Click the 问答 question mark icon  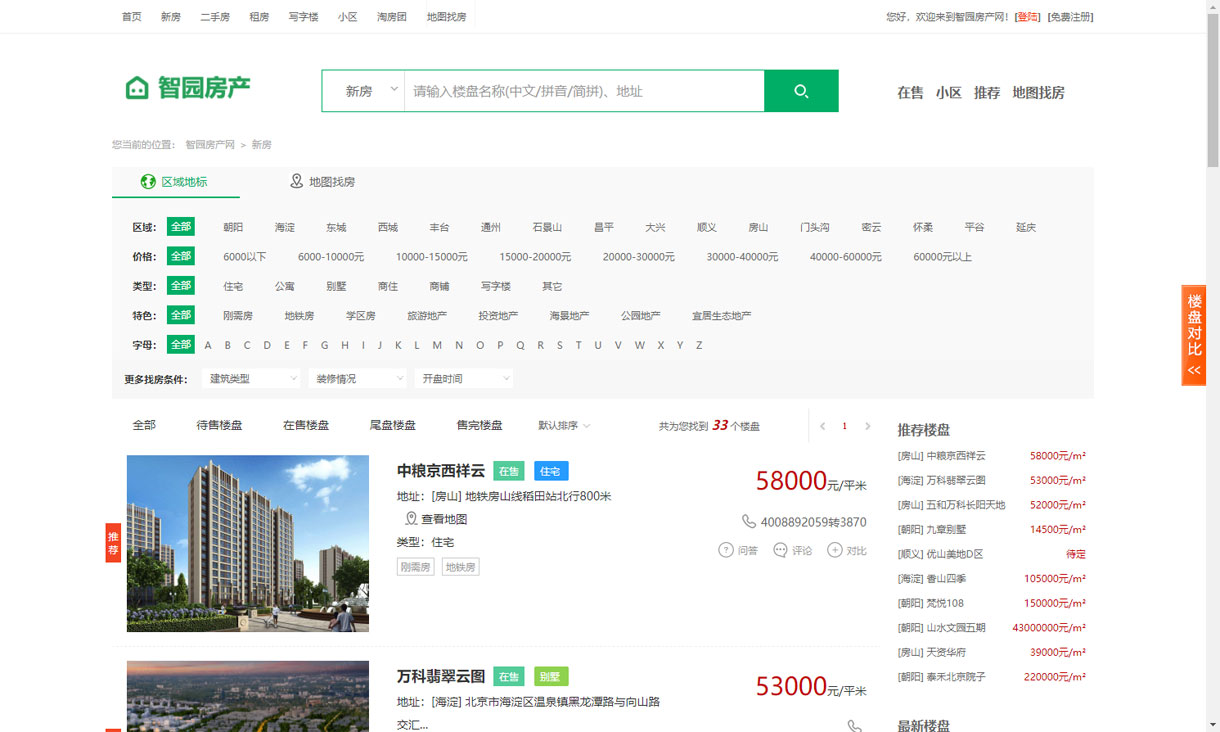pyautogui.click(x=726, y=550)
